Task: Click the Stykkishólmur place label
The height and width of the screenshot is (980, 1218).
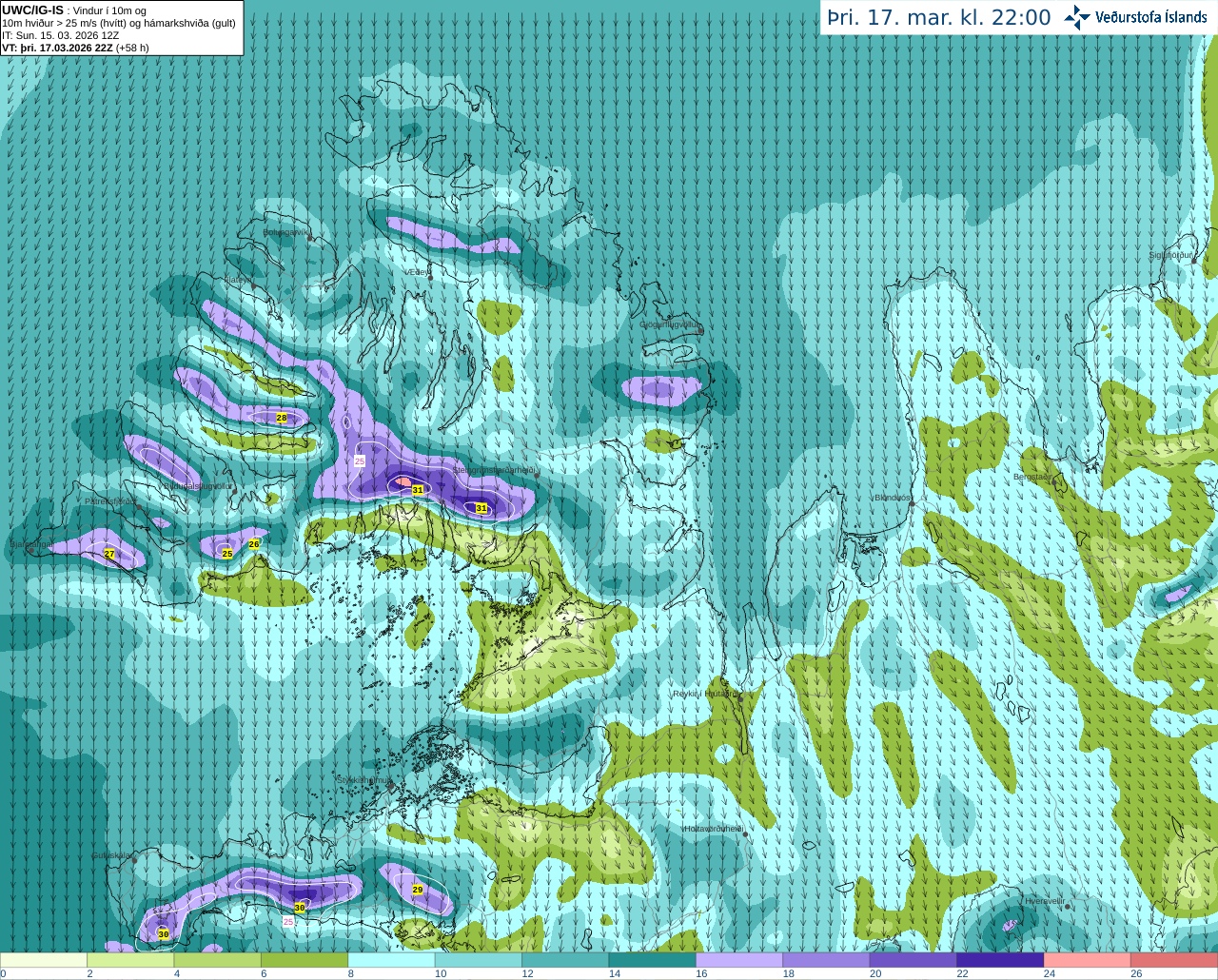Action: click(363, 780)
